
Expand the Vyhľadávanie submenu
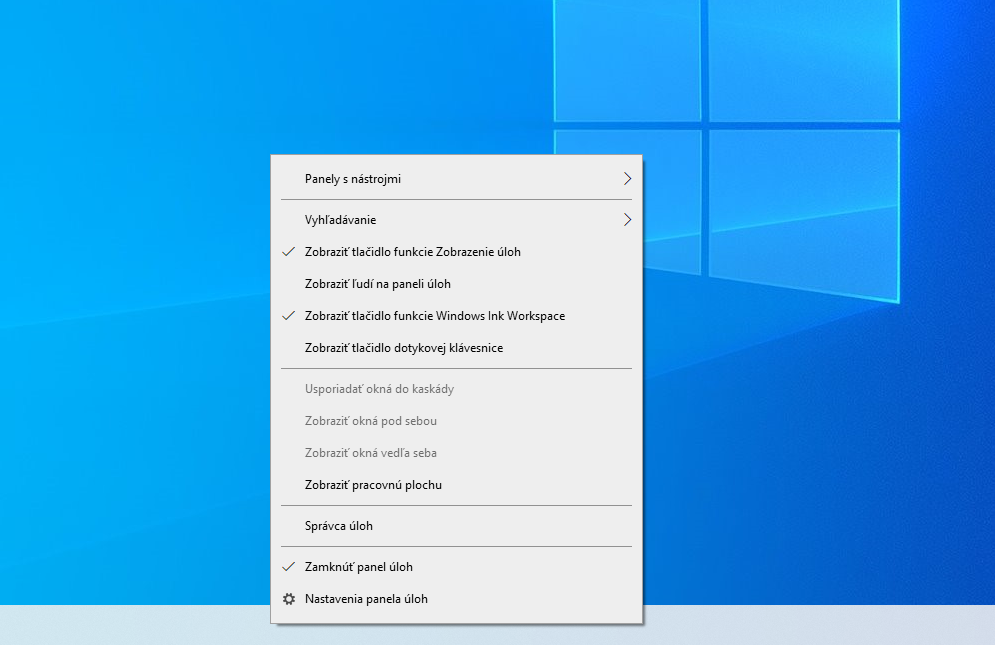click(456, 220)
